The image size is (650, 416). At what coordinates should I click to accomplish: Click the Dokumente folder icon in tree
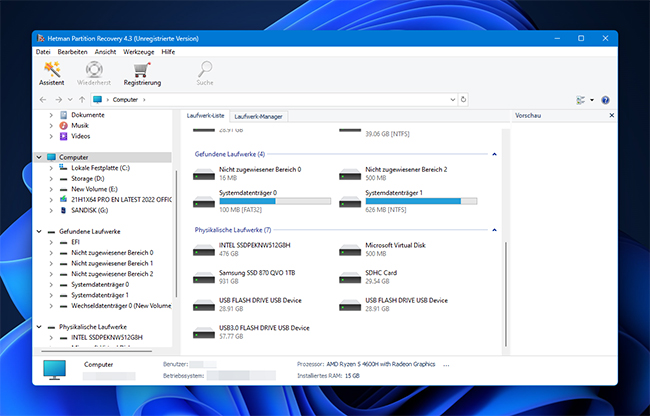(x=63, y=115)
